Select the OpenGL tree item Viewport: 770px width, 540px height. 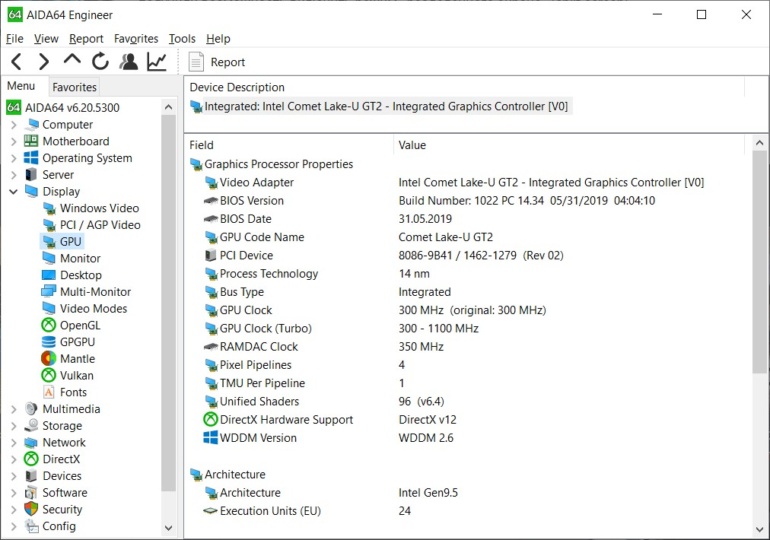pyautogui.click(x=79, y=325)
